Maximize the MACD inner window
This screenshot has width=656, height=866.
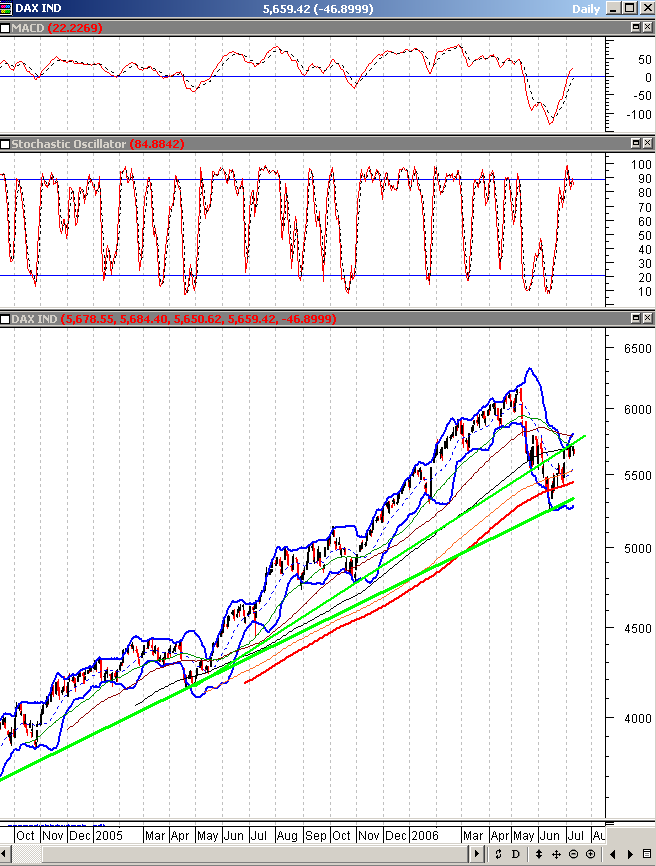[635, 27]
